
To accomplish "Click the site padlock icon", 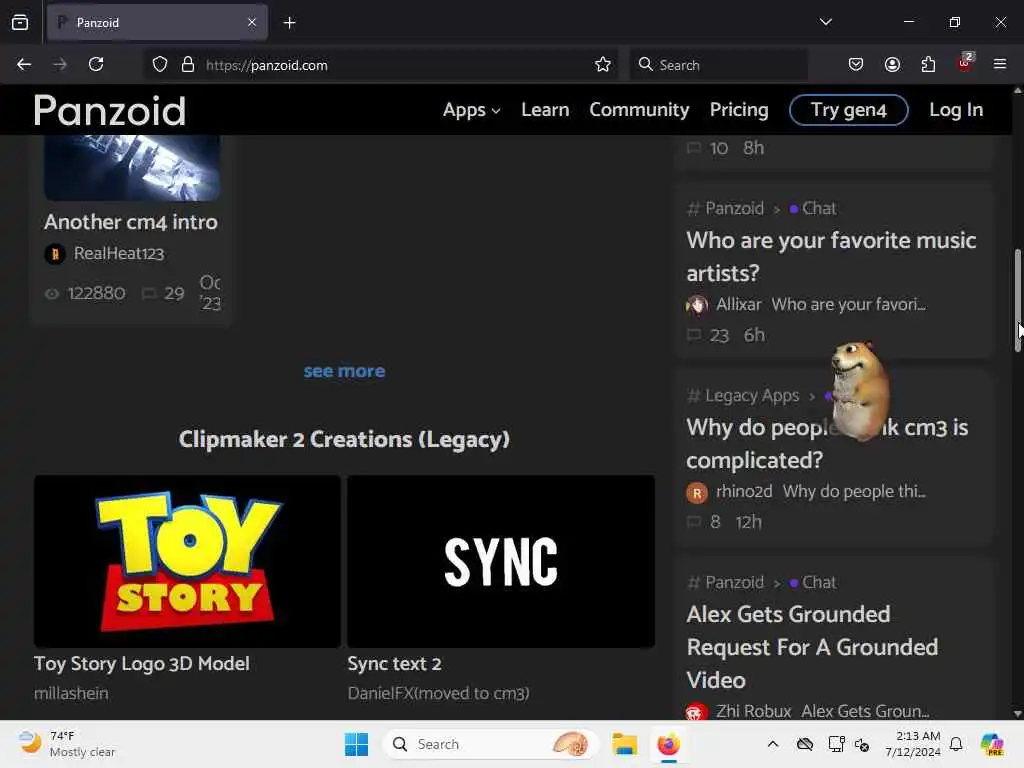I will pos(188,65).
